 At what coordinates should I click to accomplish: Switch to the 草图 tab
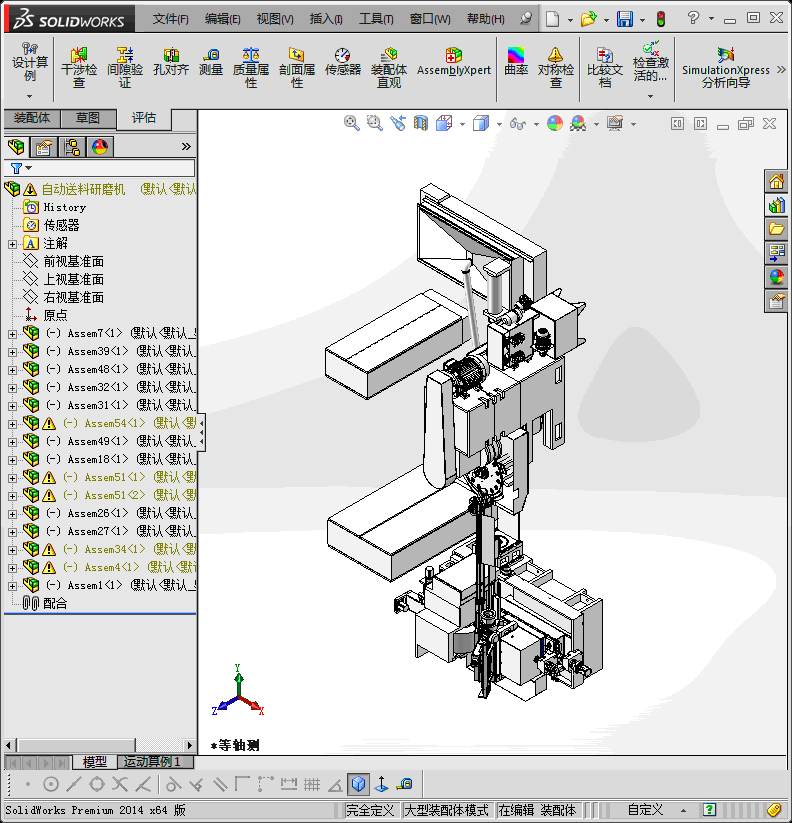[88, 118]
